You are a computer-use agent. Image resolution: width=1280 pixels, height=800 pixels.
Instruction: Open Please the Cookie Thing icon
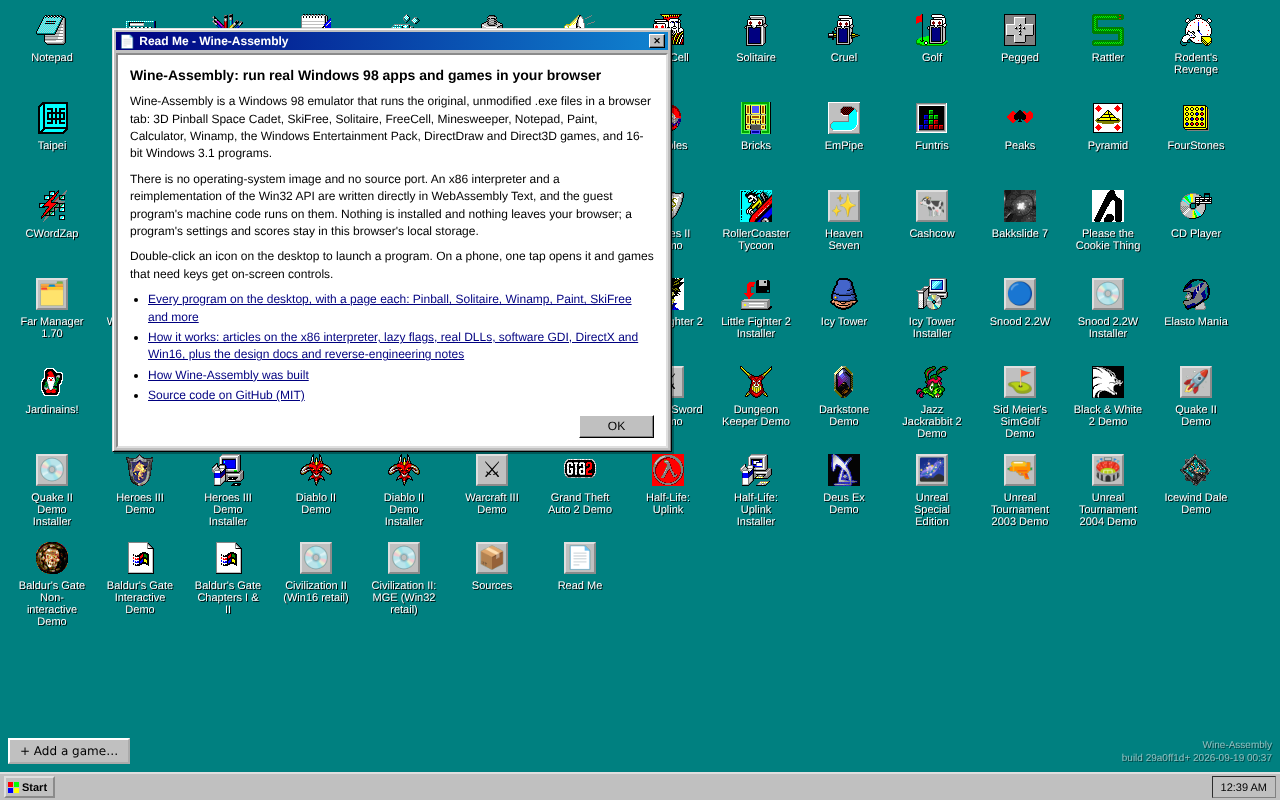[1108, 206]
